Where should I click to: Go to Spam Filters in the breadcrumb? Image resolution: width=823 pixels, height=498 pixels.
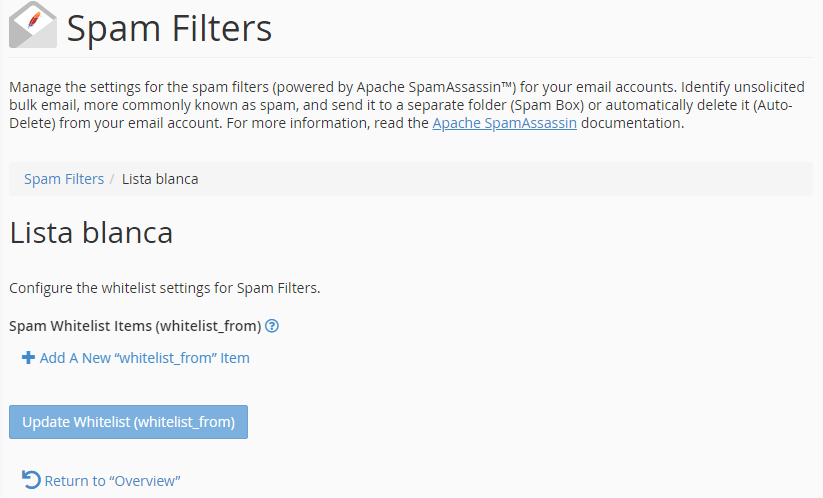64,179
